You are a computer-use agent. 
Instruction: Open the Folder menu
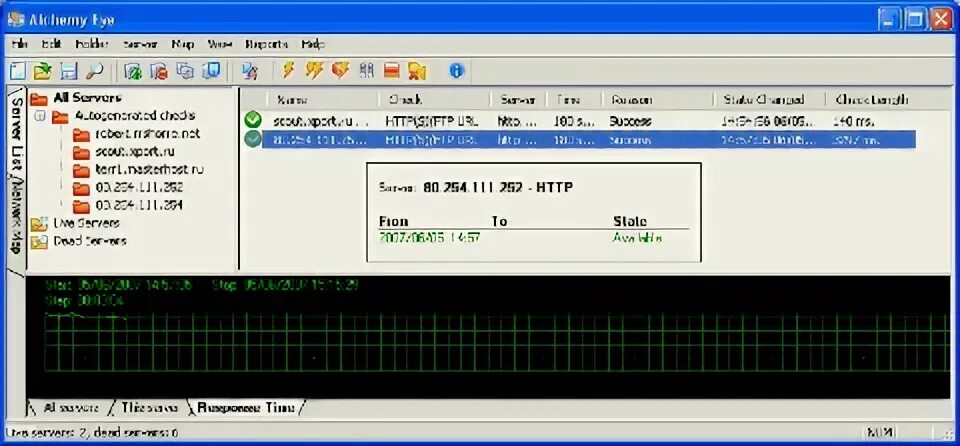point(92,44)
